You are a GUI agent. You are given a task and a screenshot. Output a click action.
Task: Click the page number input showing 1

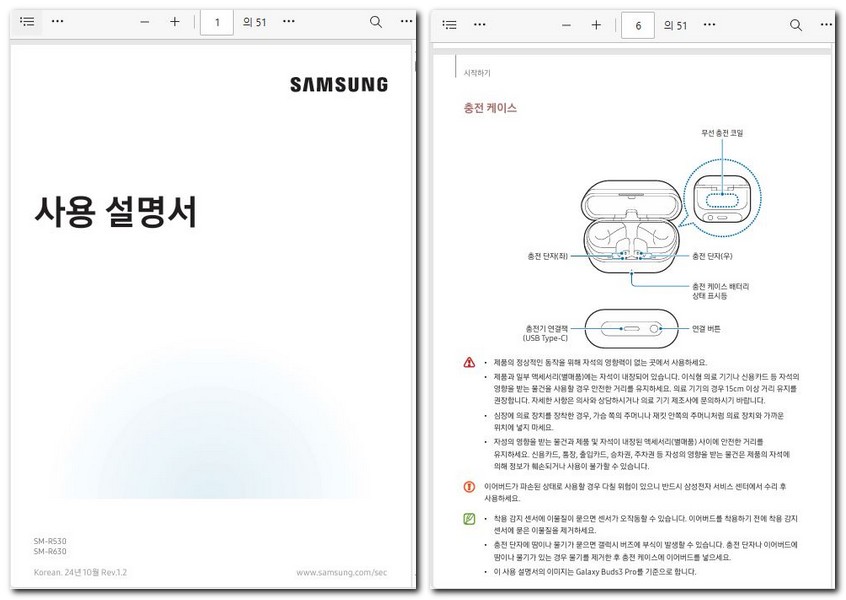pos(216,21)
